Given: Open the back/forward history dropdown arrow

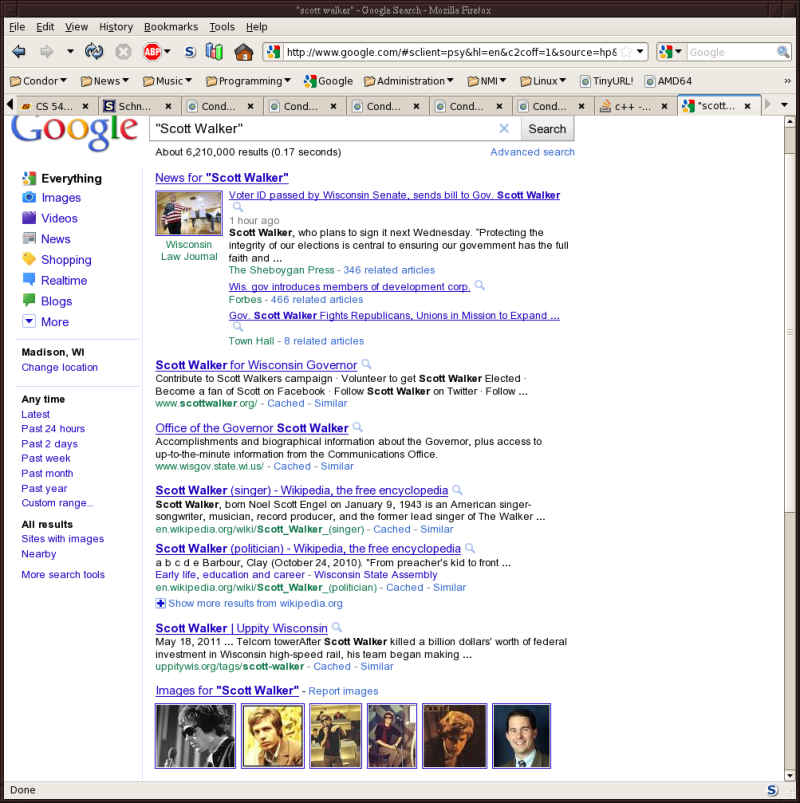Looking at the screenshot, I should [70, 52].
